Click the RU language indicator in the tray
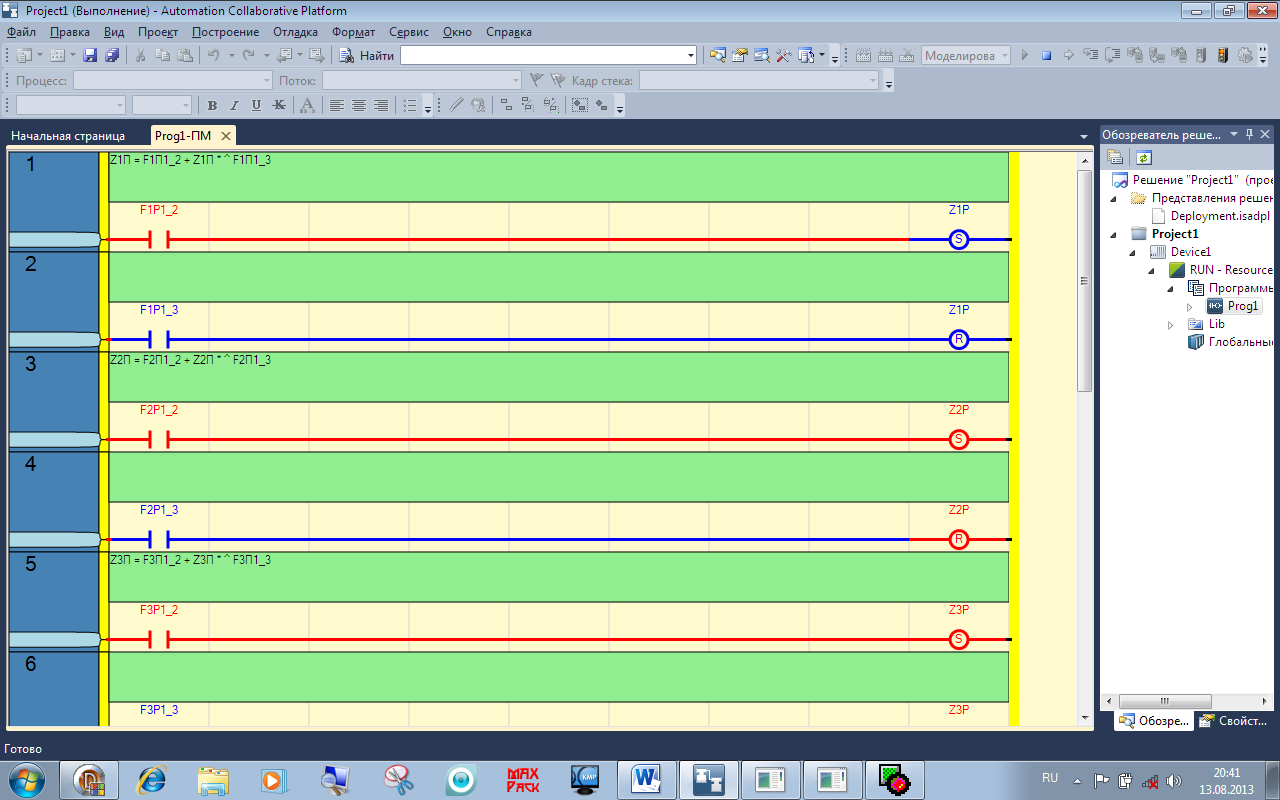Screen dimensions: 1280x800 tap(1050, 778)
